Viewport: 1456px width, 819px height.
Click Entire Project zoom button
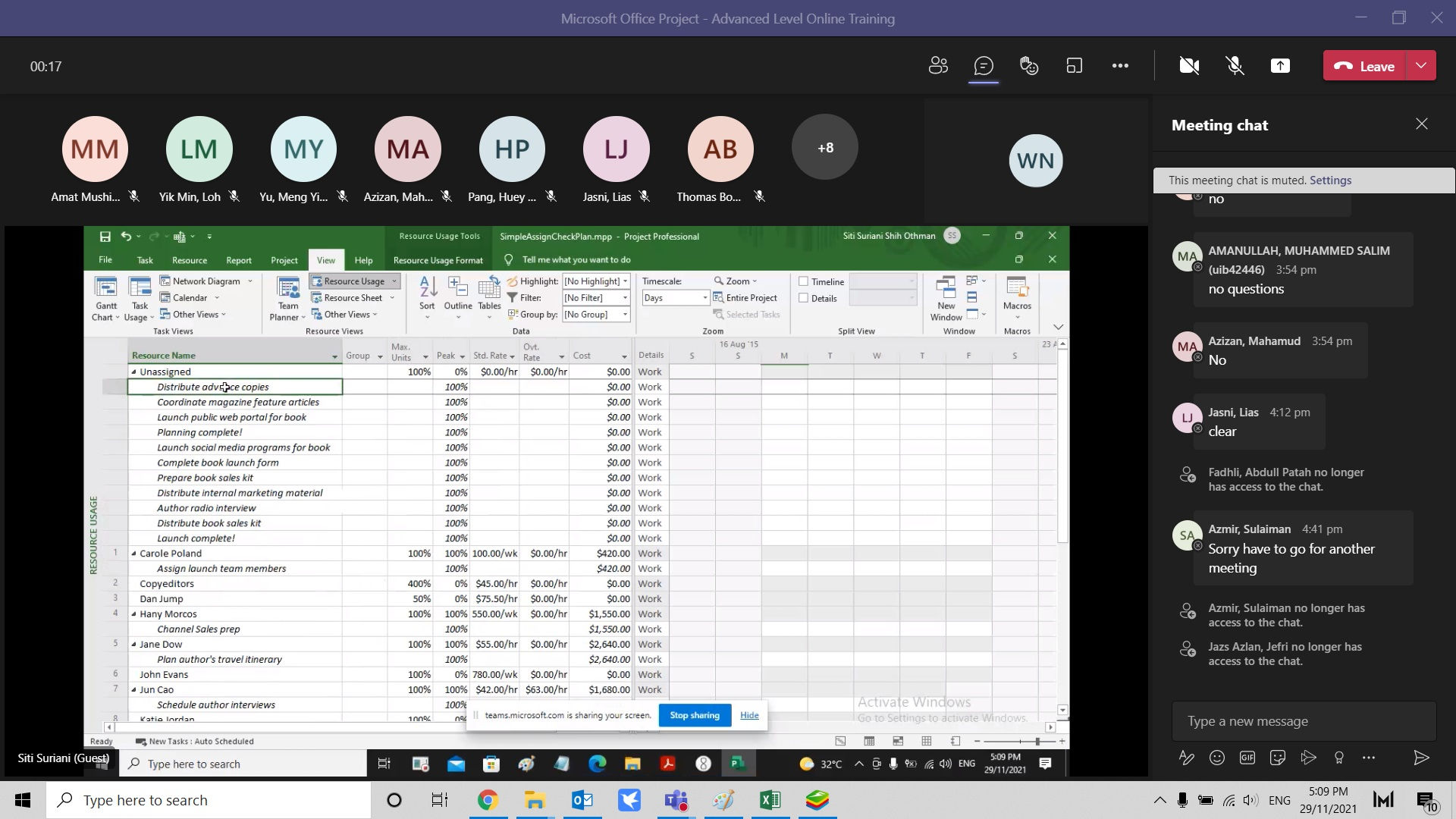pos(745,298)
